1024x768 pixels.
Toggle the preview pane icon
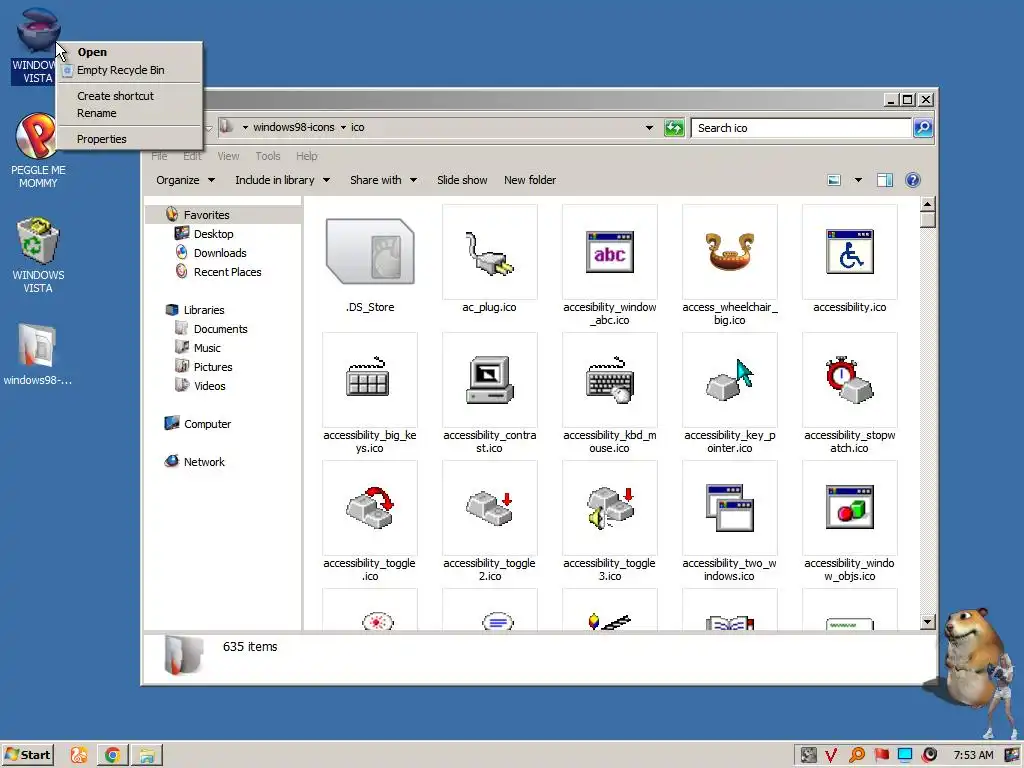coord(885,180)
